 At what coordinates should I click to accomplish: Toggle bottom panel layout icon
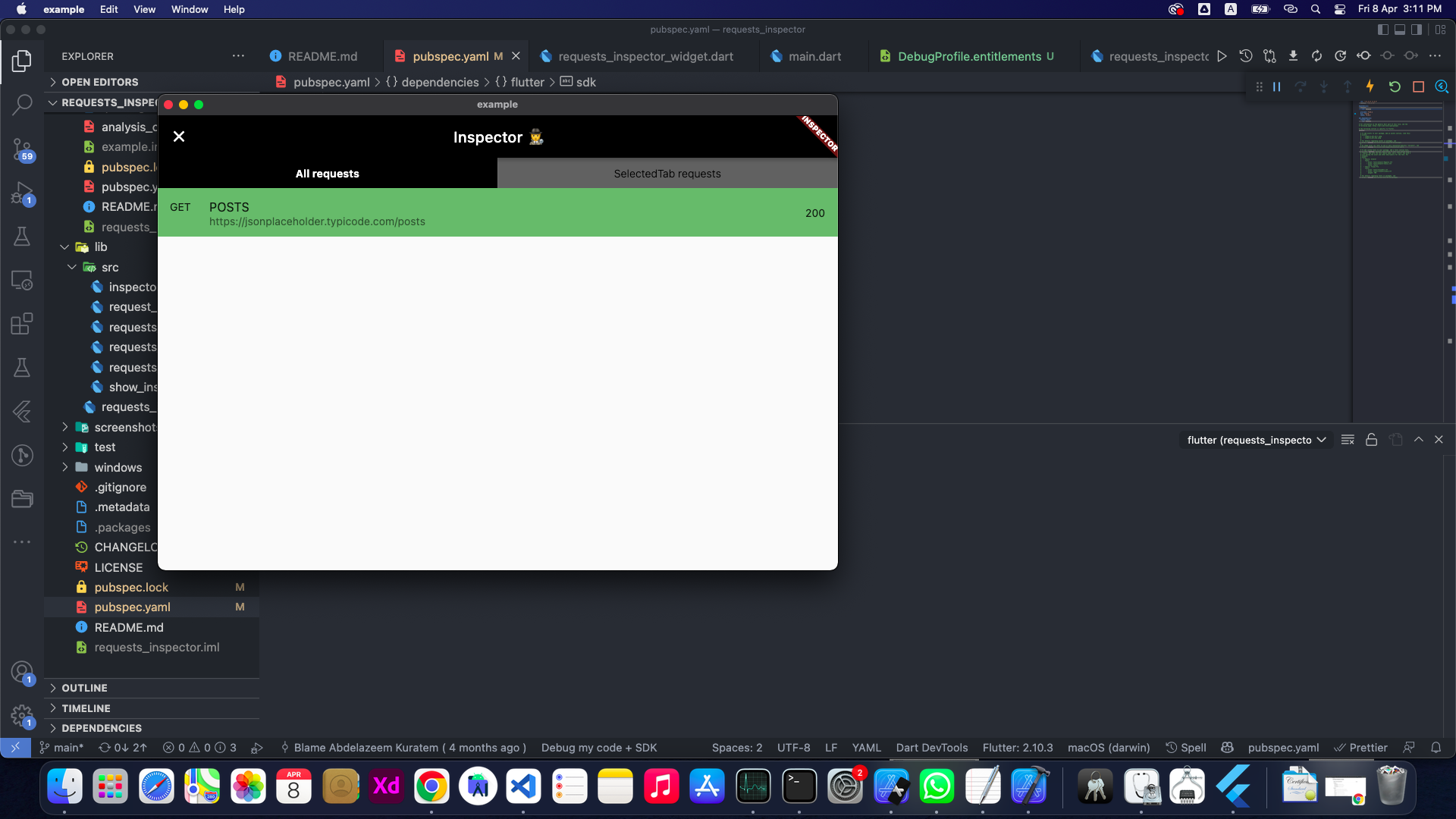1400,30
